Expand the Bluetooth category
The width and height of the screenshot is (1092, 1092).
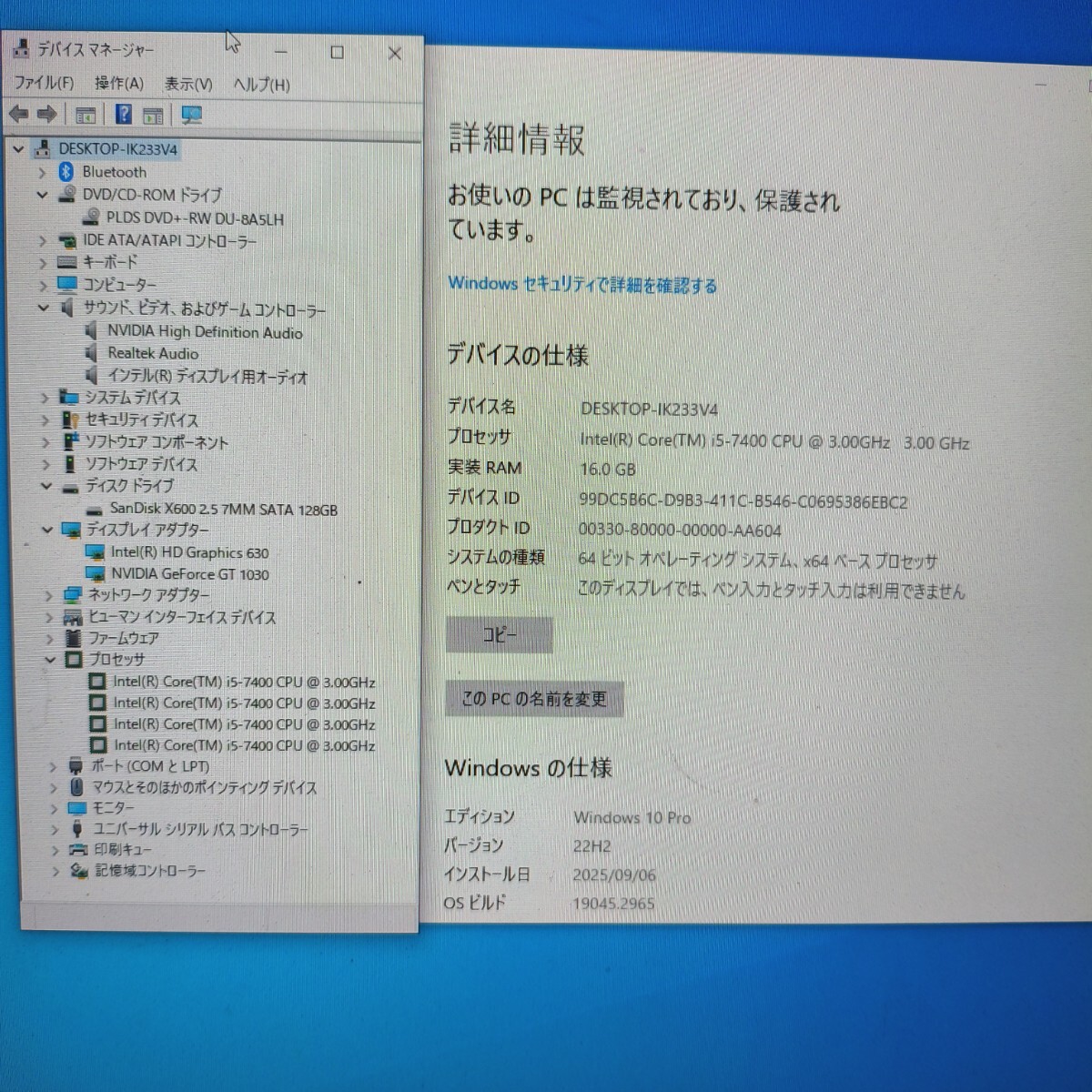point(42,172)
